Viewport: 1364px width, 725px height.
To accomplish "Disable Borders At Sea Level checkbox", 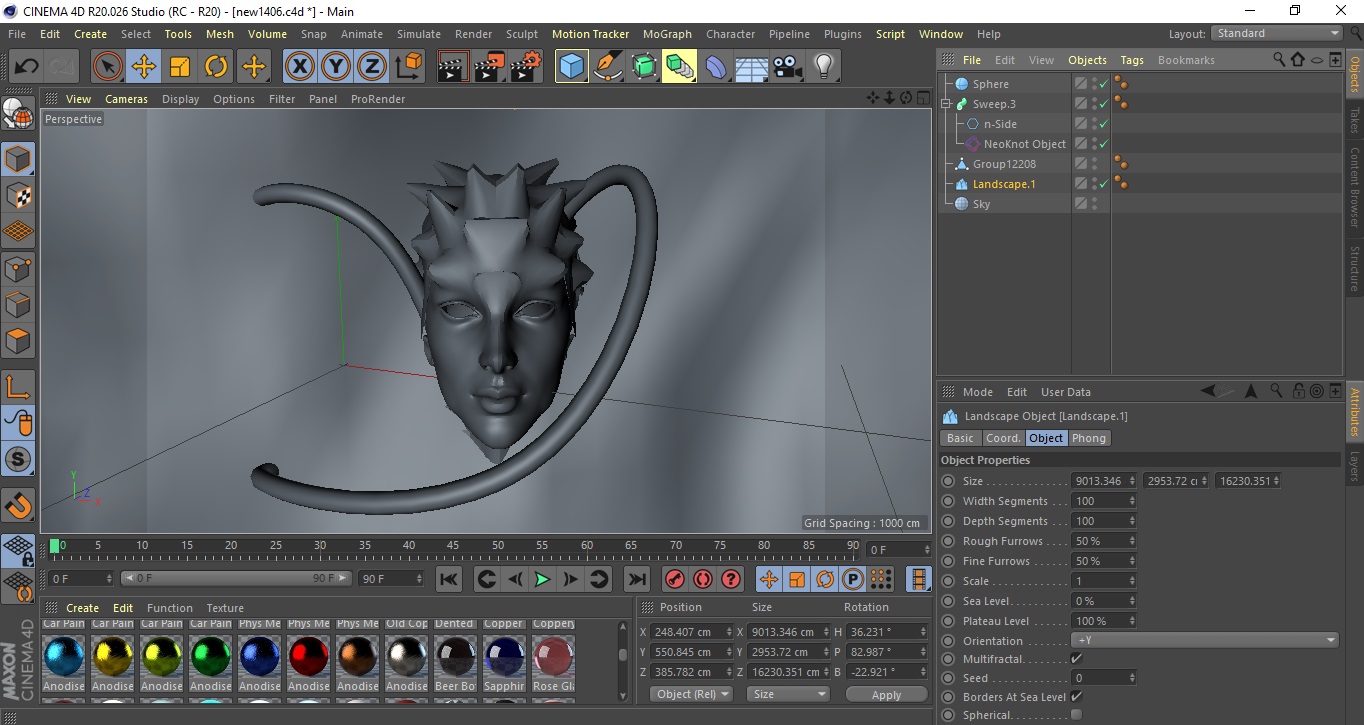I will tap(1076, 697).
